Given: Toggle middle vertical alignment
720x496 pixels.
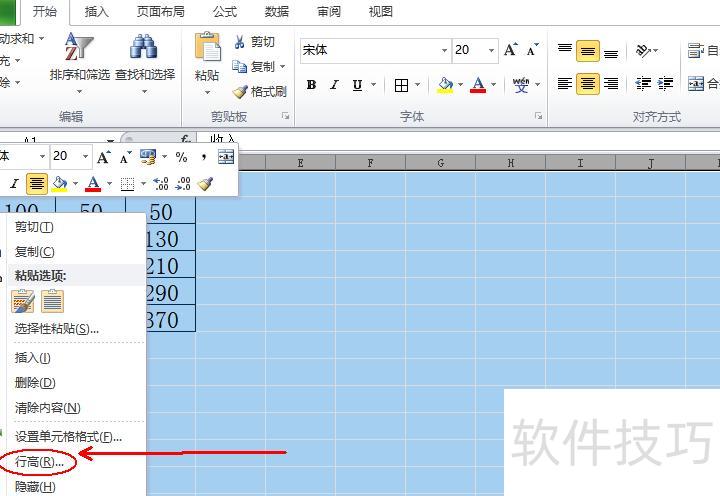Looking at the screenshot, I should pos(588,51).
